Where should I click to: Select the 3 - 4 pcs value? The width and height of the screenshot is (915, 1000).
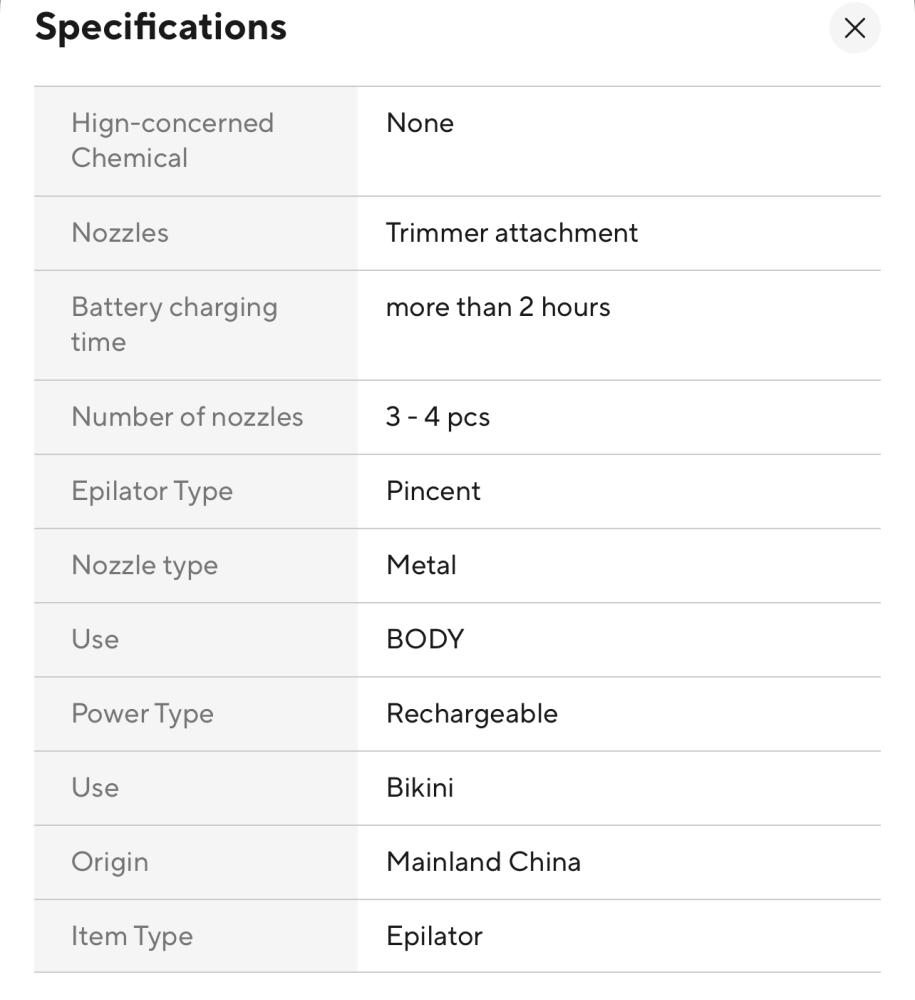point(438,417)
